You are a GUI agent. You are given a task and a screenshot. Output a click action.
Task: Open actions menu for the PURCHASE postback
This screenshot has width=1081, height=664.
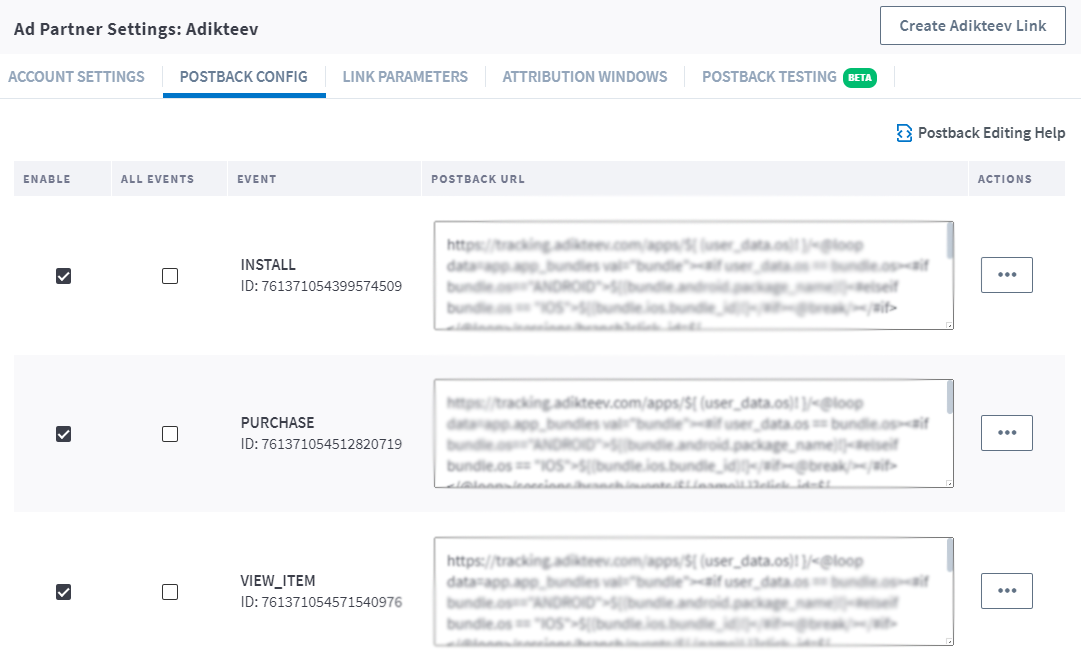[x=1007, y=432]
